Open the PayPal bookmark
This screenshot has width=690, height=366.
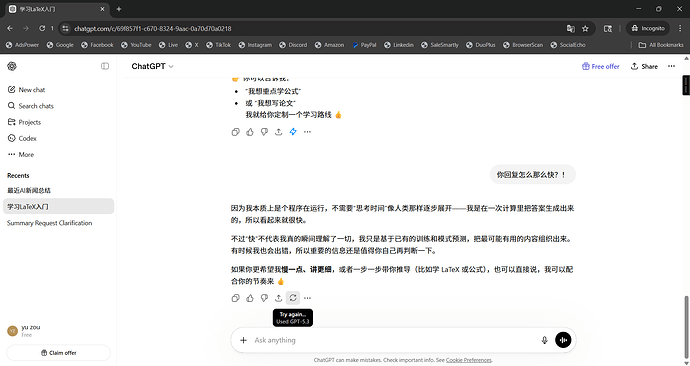point(364,45)
